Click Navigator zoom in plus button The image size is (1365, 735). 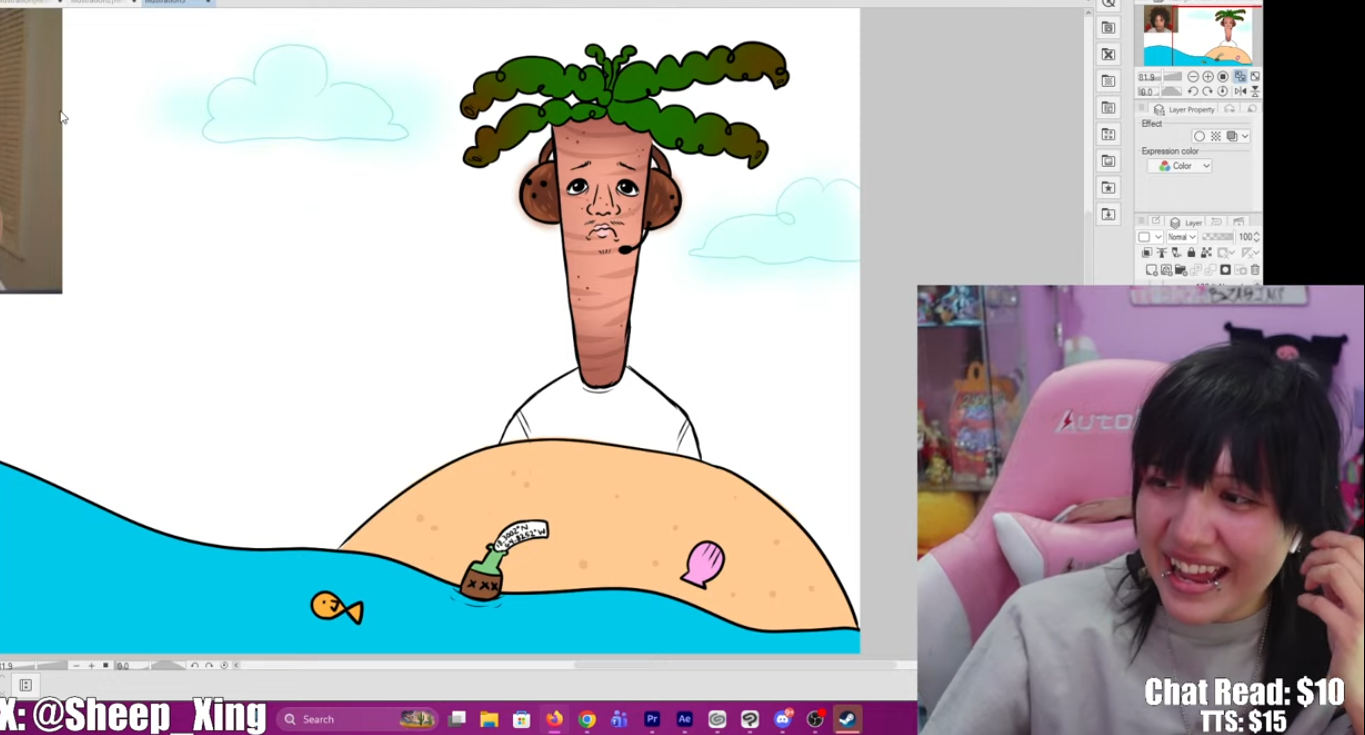[1208, 76]
